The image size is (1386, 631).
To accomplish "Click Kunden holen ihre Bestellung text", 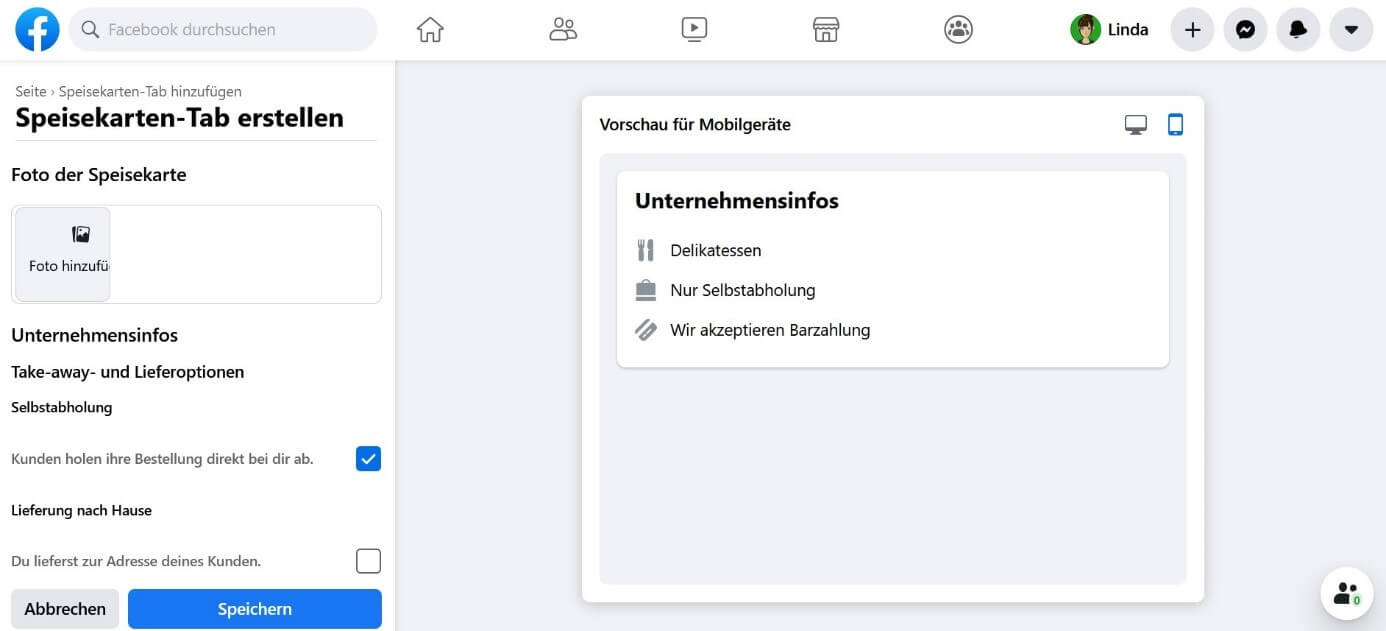I will click(x=162, y=459).
